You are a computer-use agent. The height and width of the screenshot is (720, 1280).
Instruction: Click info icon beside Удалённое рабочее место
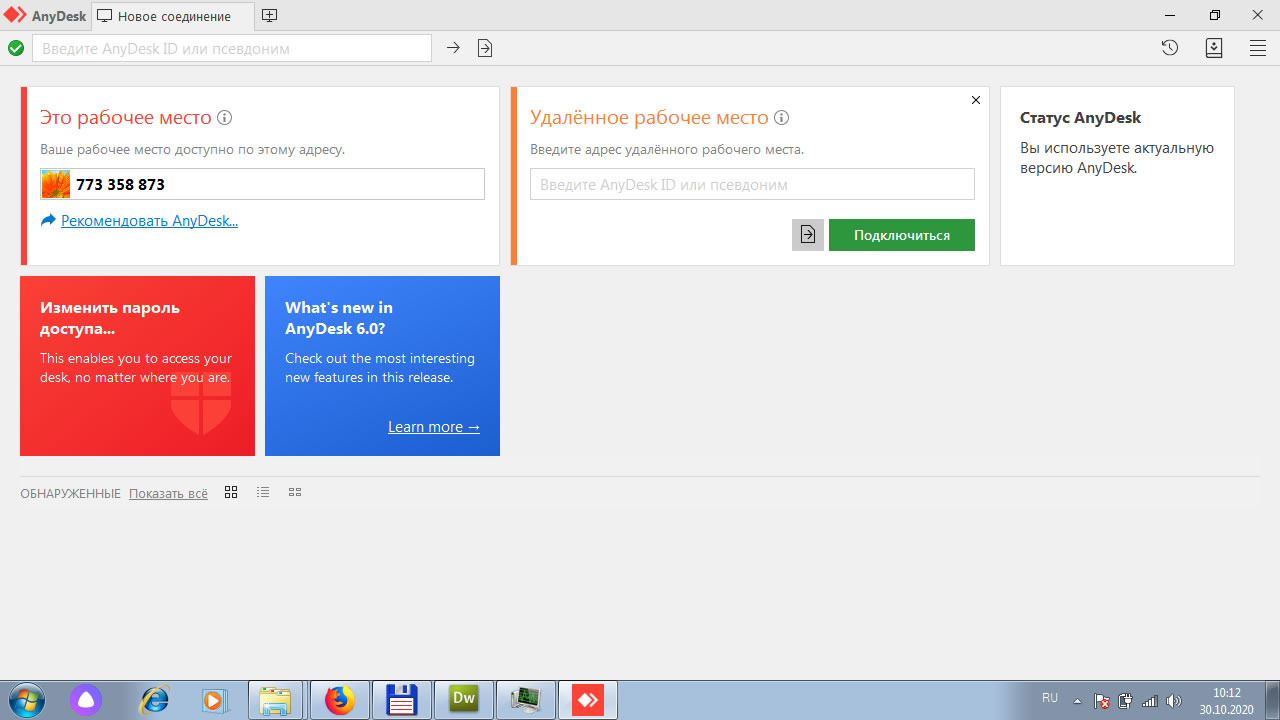click(x=782, y=118)
